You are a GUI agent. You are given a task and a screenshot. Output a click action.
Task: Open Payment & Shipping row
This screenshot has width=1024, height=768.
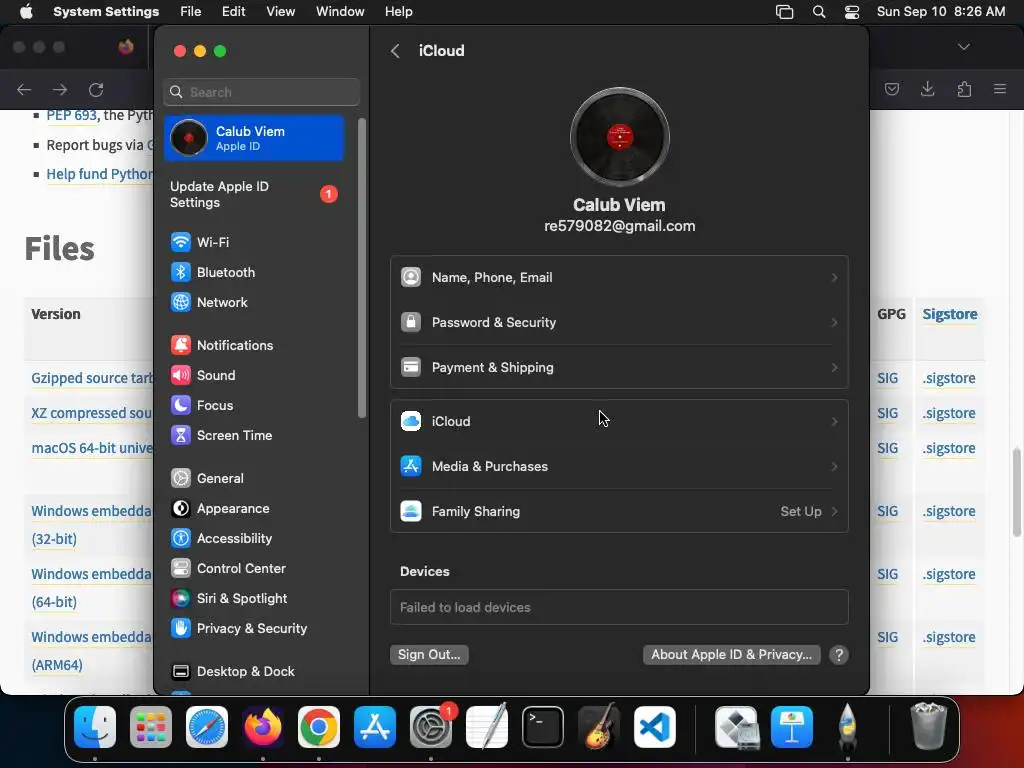click(619, 368)
